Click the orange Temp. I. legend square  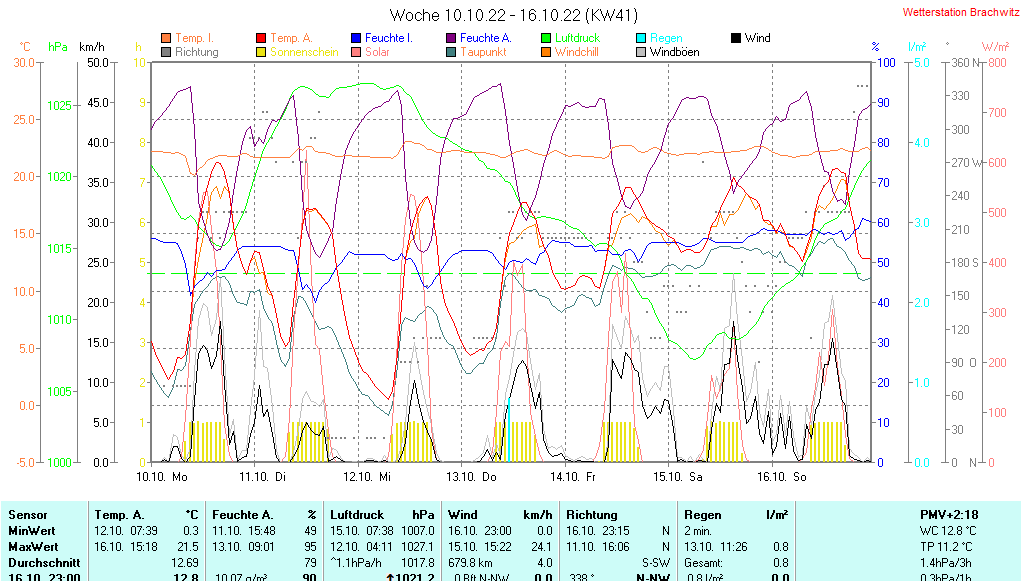(166, 38)
